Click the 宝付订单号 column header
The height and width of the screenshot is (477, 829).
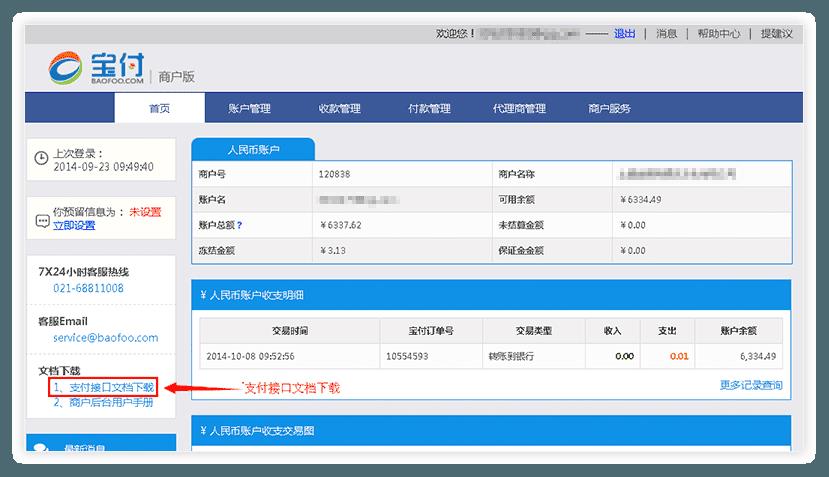(x=431, y=331)
